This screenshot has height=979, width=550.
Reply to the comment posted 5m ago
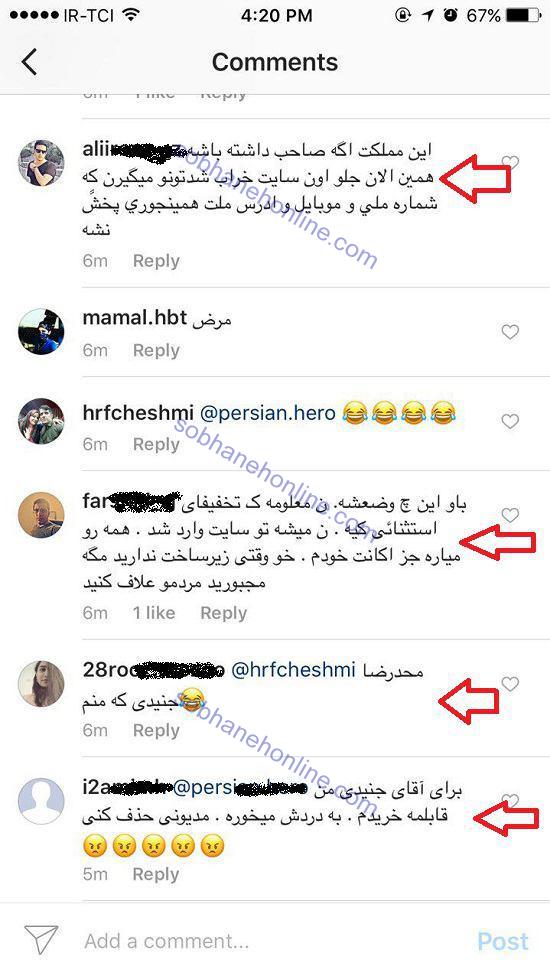pos(156,874)
